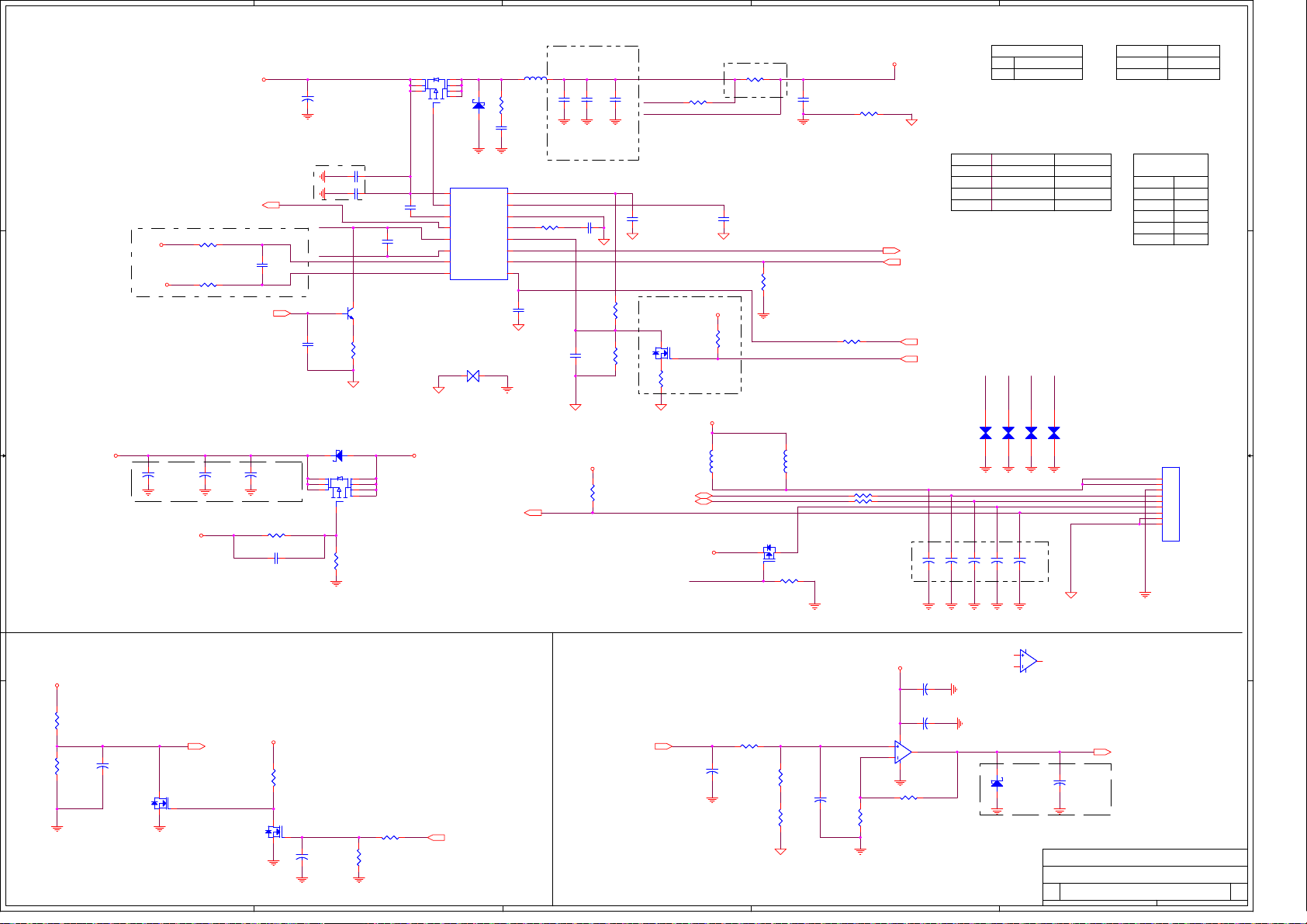The height and width of the screenshot is (924, 1307).
Task: Click the port symbol at the transistor base
Action: (x=282, y=313)
